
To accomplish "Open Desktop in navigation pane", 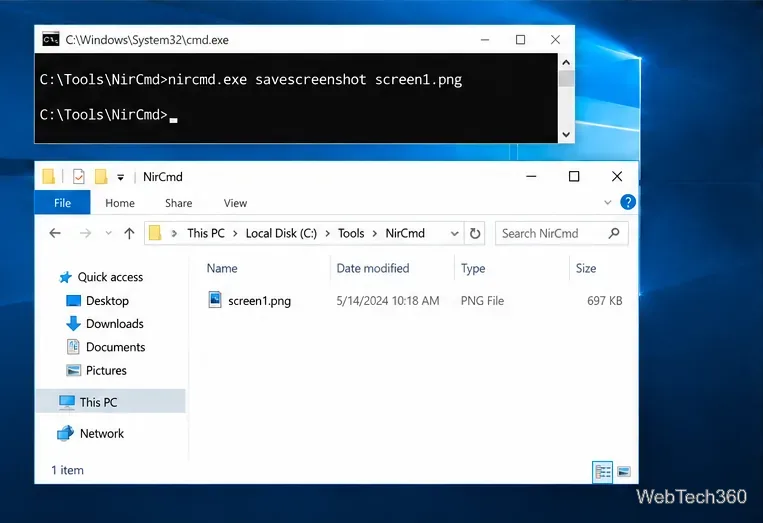I will [107, 301].
